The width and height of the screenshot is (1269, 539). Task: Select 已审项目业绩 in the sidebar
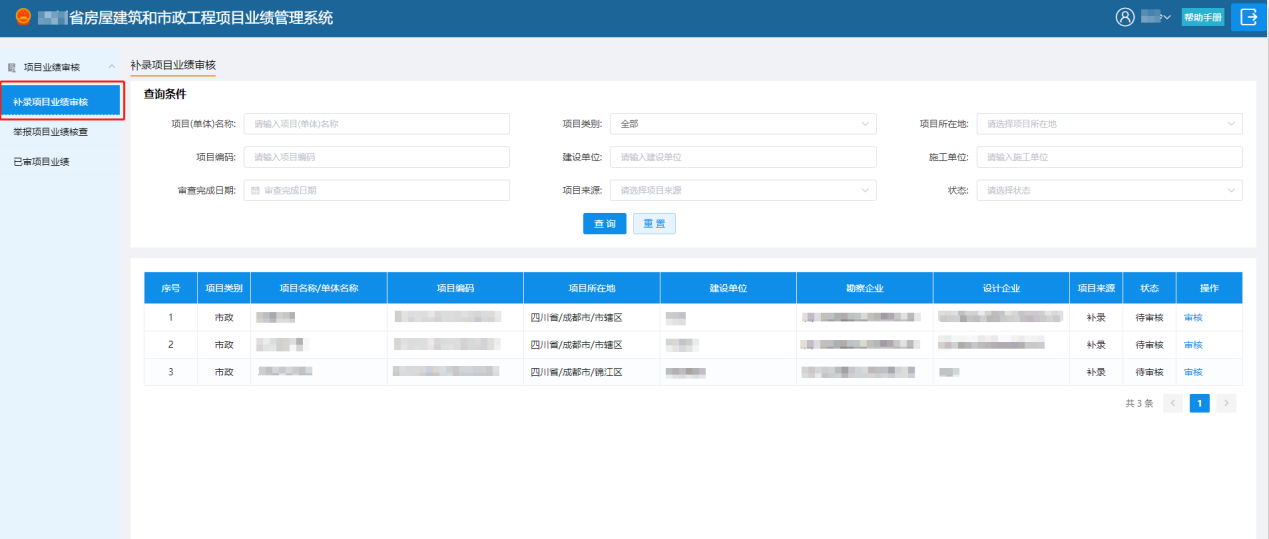[41, 161]
